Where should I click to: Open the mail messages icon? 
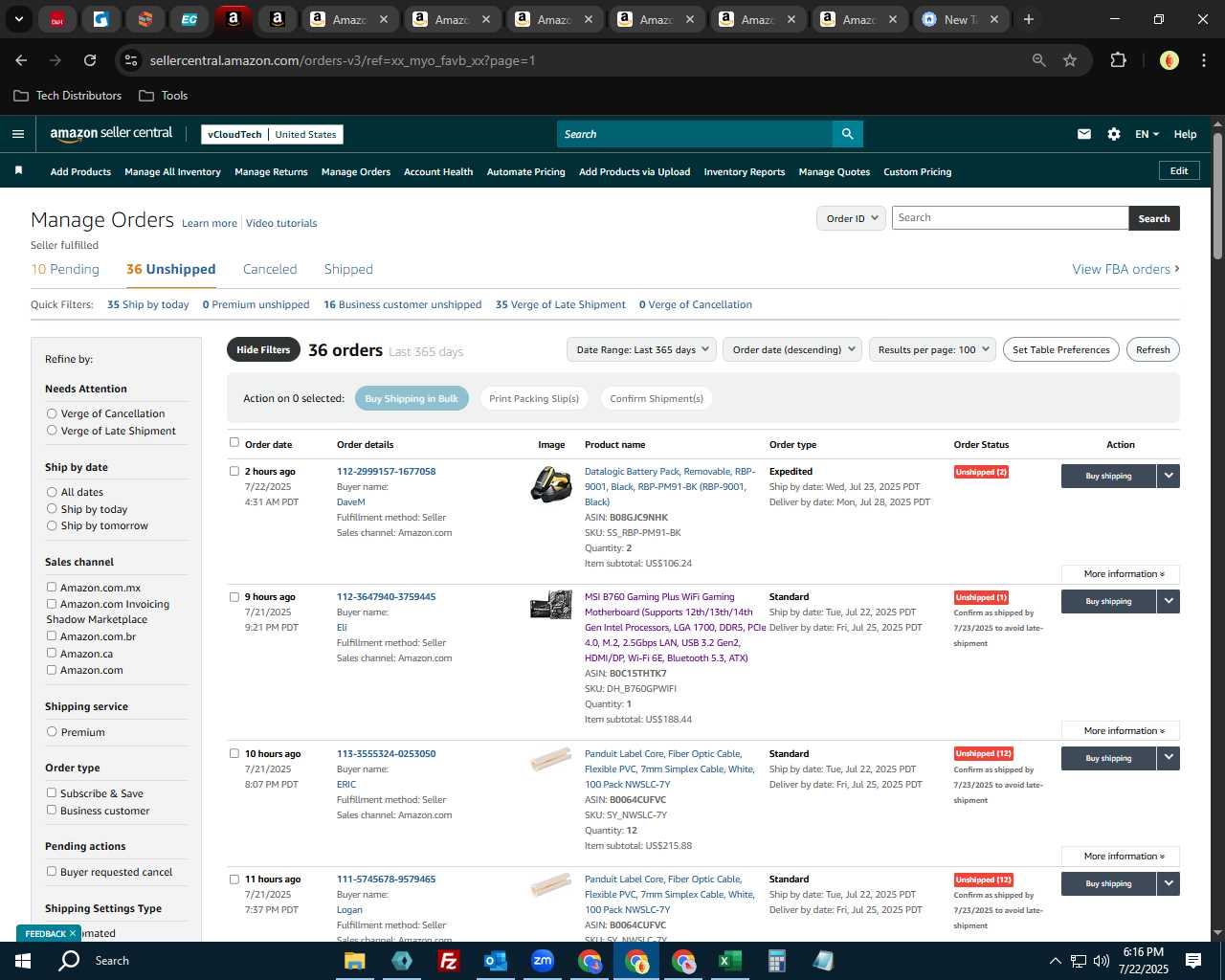(1083, 134)
